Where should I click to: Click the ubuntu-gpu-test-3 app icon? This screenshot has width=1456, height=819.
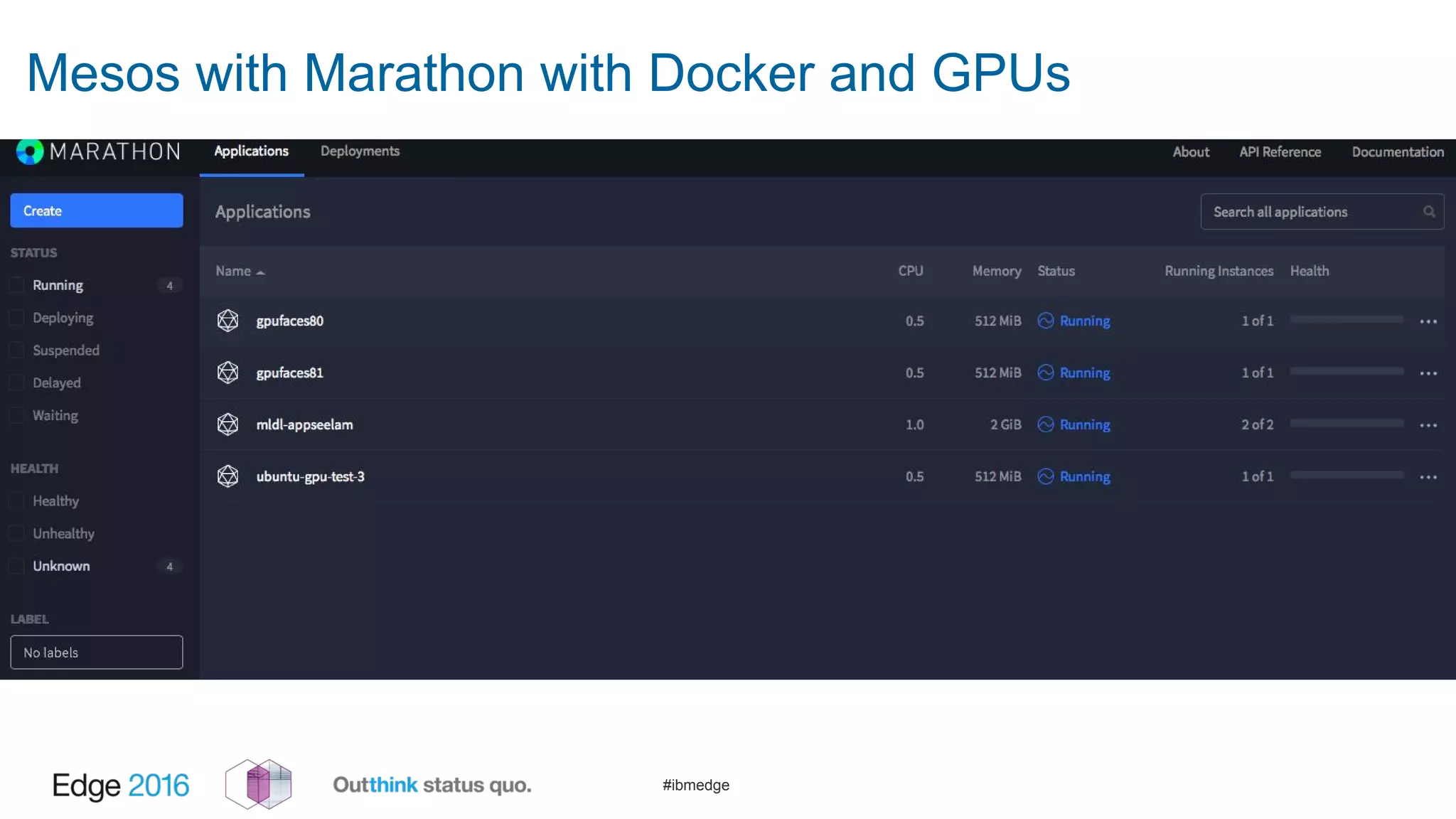[227, 476]
